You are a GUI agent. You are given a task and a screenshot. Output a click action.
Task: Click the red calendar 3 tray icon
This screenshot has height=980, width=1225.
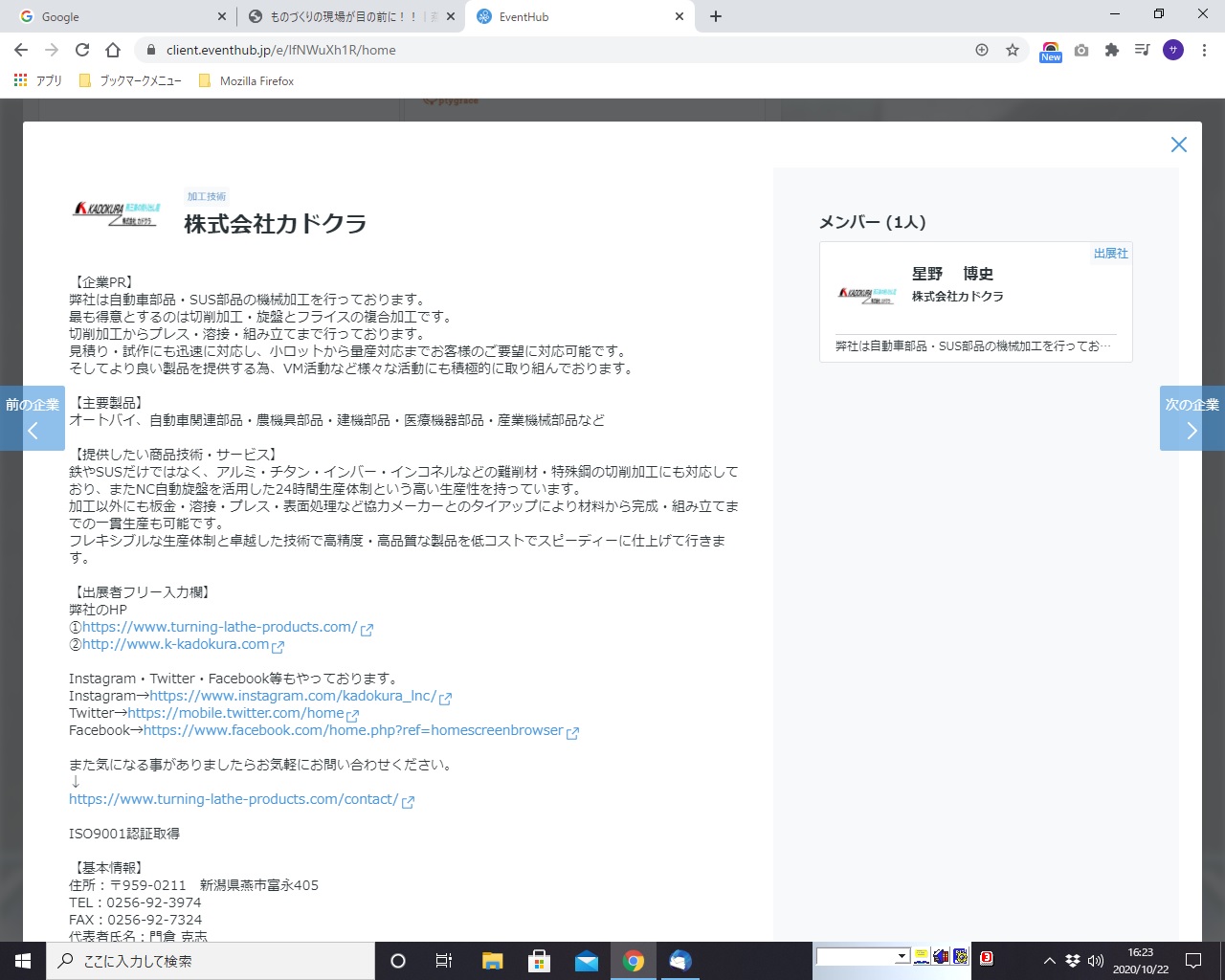click(986, 957)
